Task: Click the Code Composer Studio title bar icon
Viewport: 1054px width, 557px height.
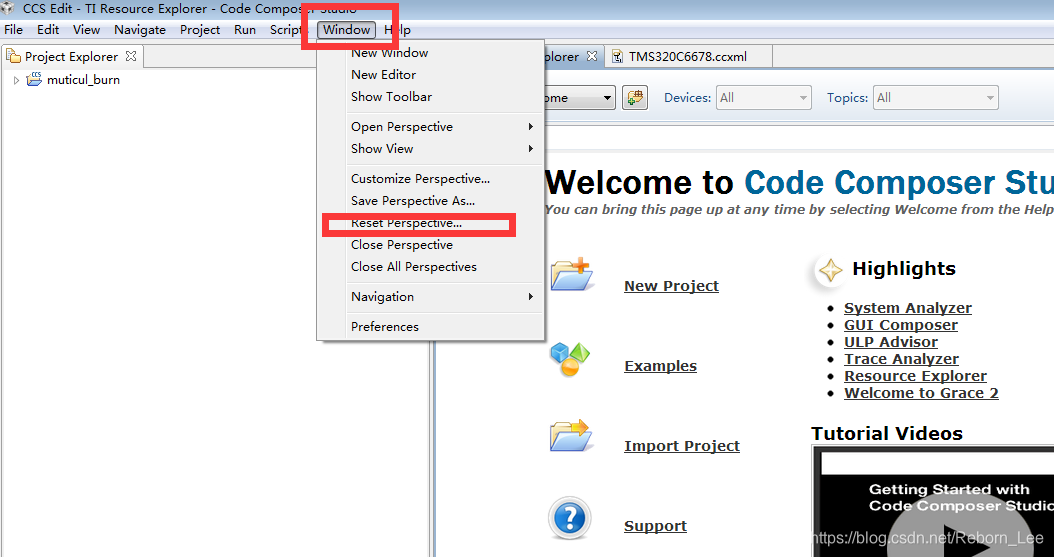Action: pos(8,9)
